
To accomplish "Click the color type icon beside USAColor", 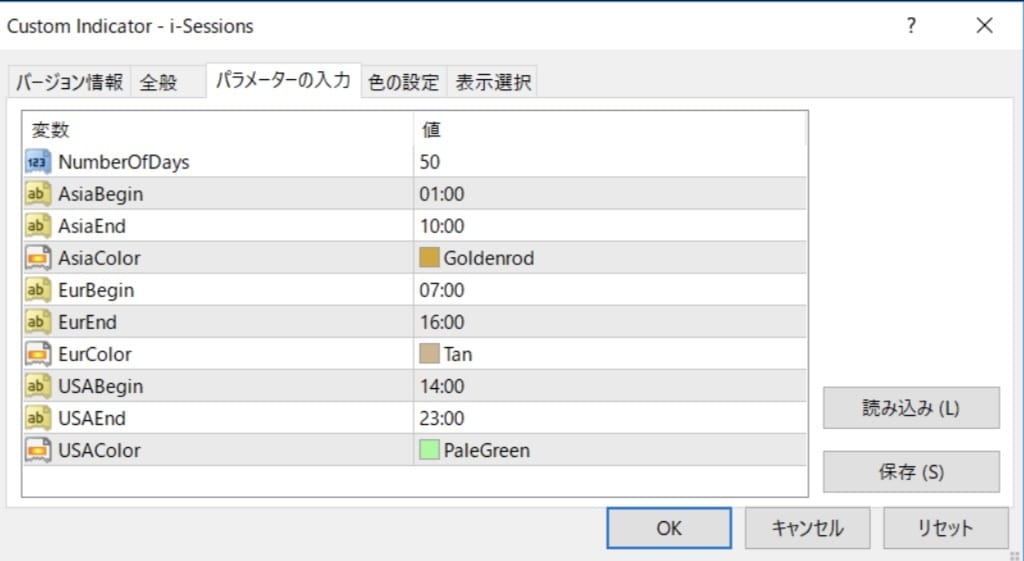I will click(x=38, y=450).
